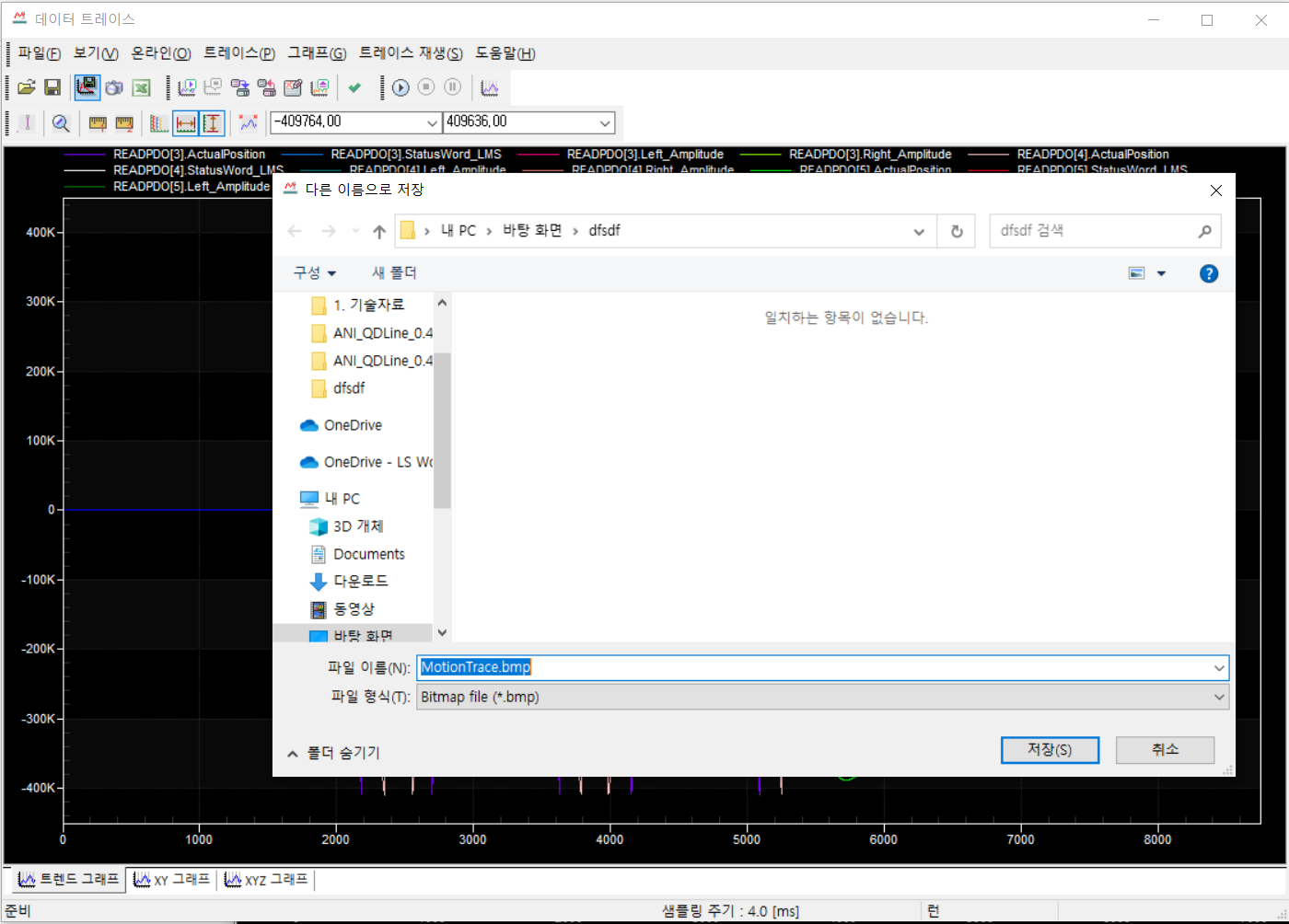Pause the trace playback
1289x924 pixels.
point(452,87)
